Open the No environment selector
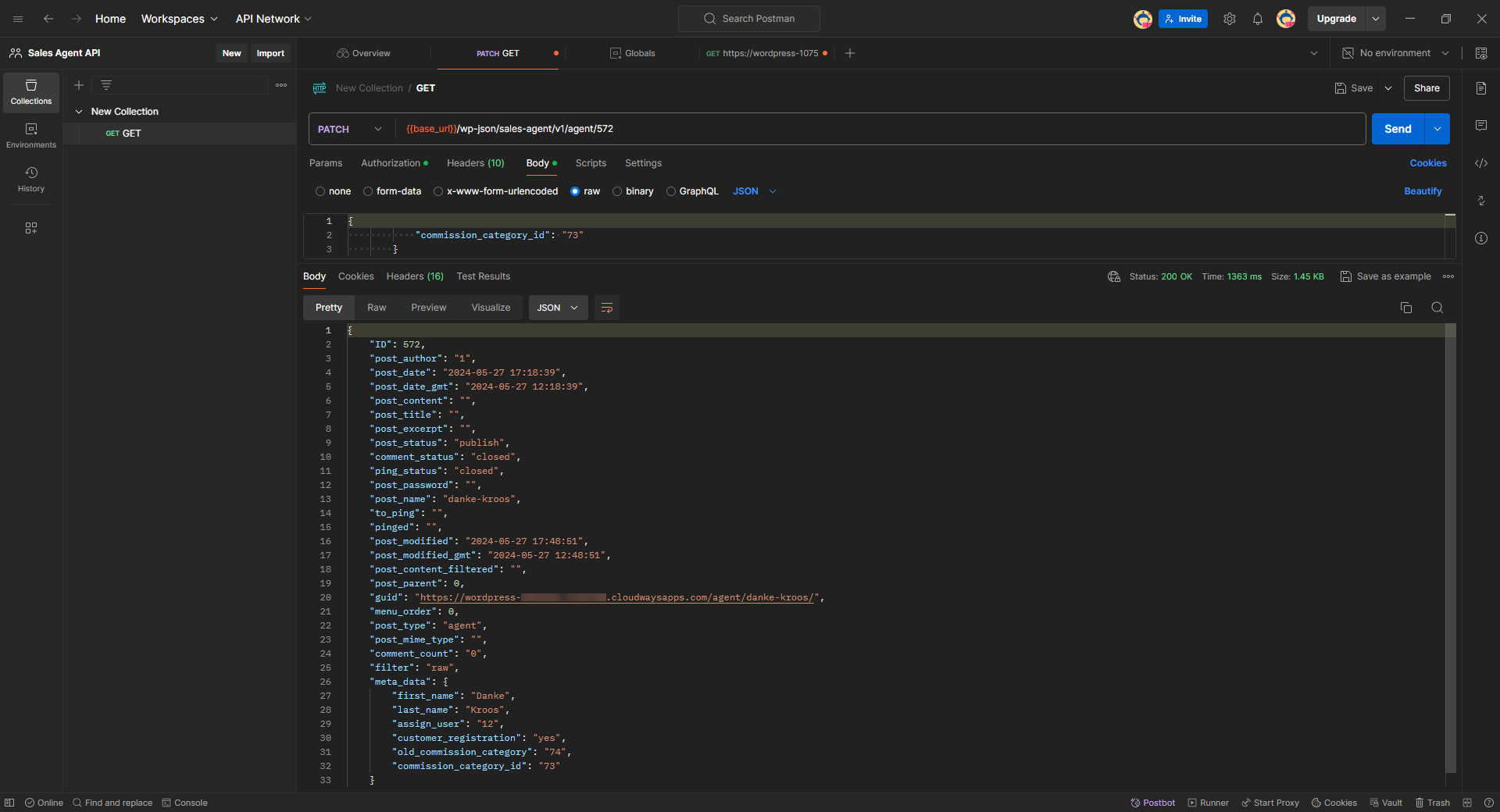The width and height of the screenshot is (1500, 812). 1395,53
